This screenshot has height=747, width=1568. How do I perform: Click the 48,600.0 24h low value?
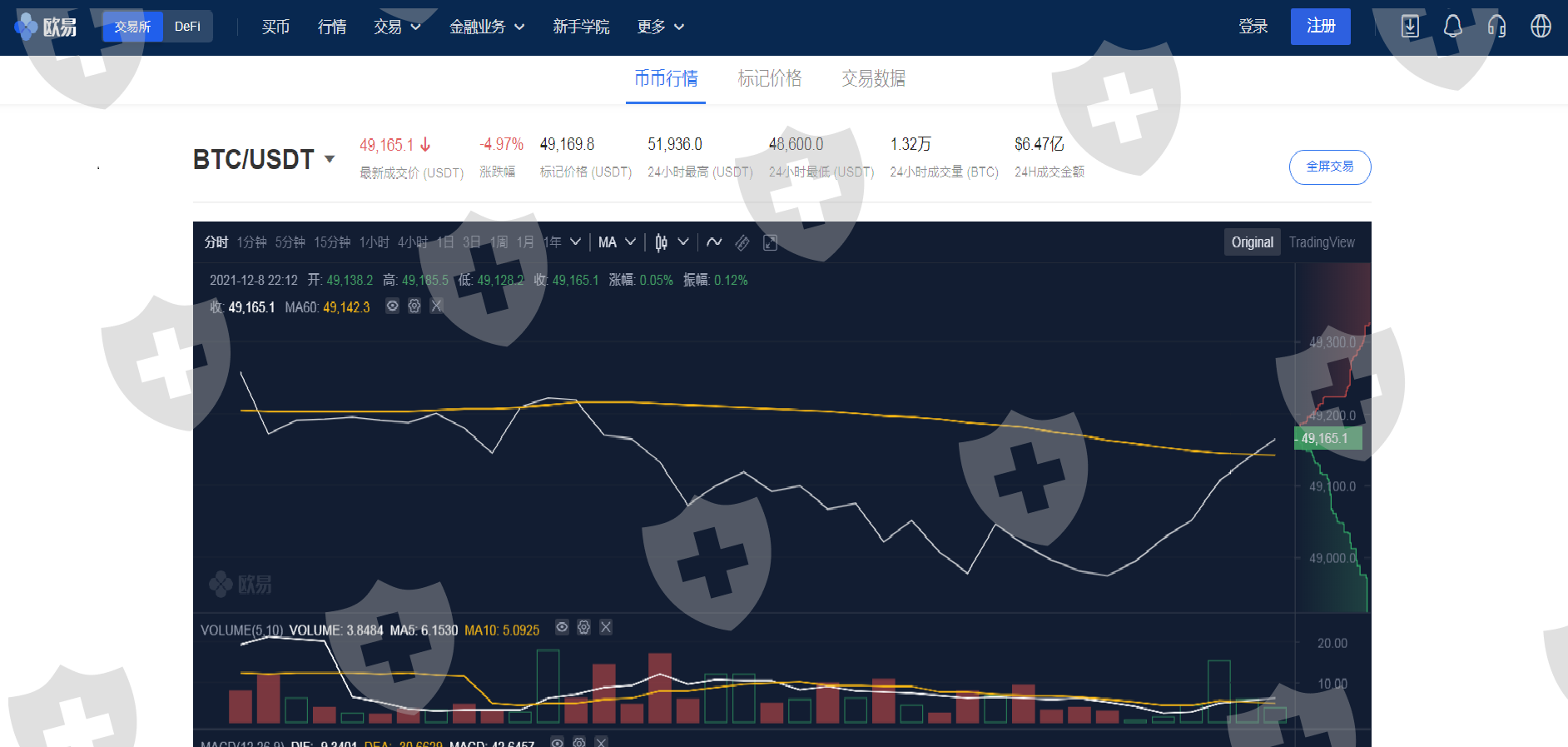pyautogui.click(x=796, y=144)
